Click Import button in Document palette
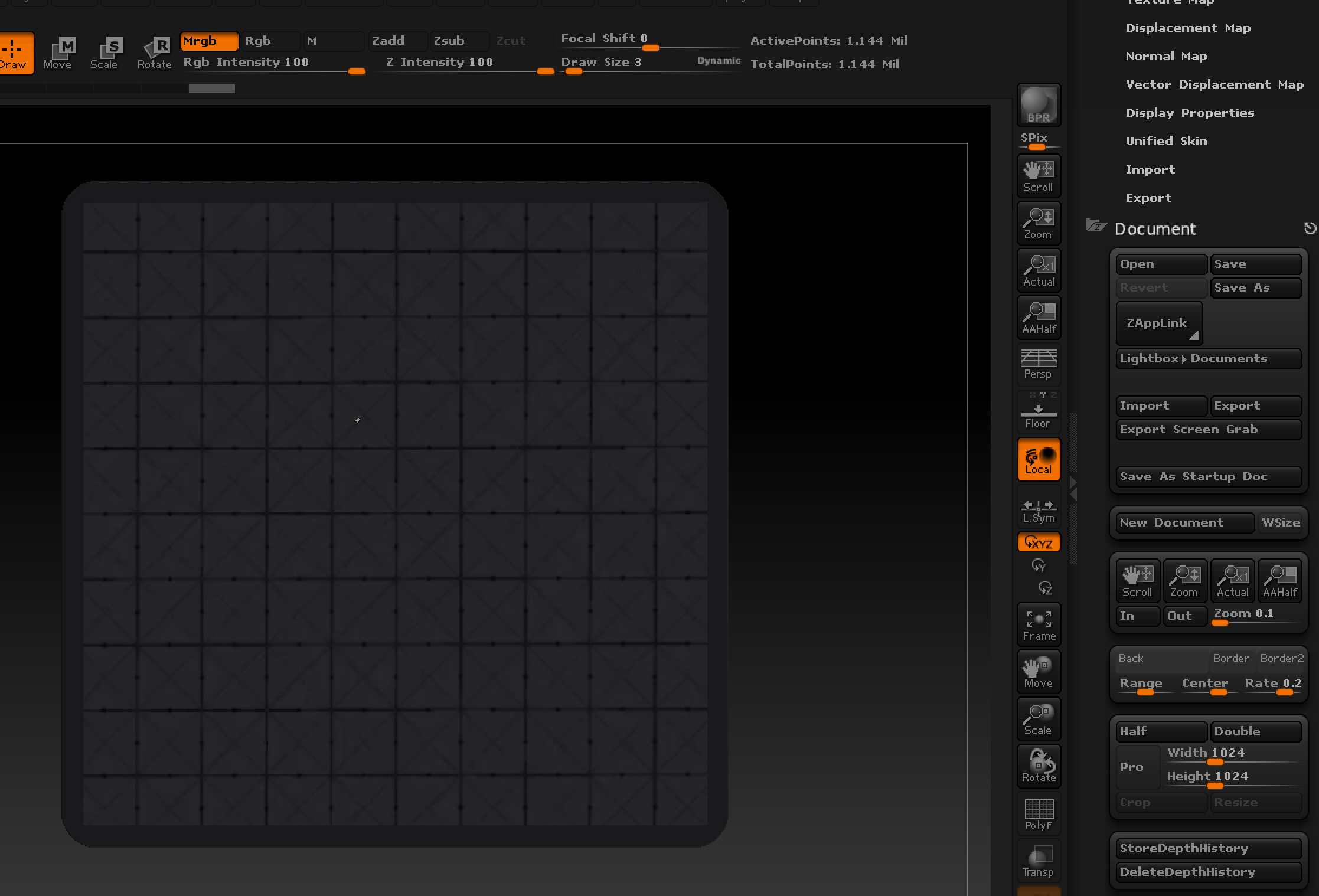The image size is (1319, 896). (1161, 406)
